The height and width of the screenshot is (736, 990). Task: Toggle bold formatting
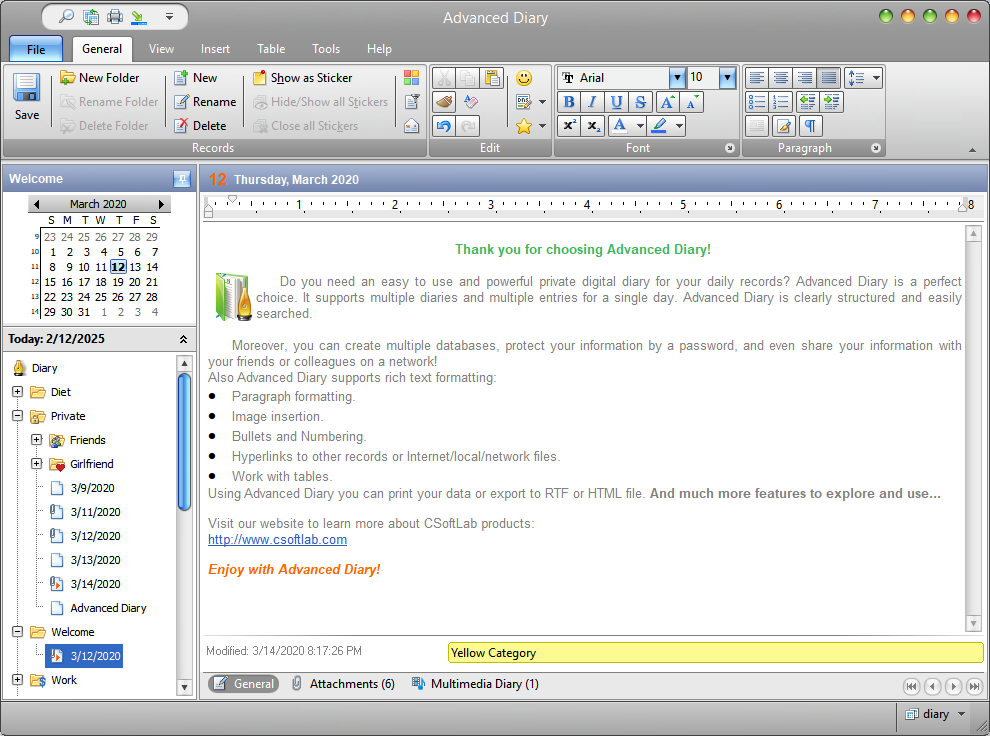point(569,102)
